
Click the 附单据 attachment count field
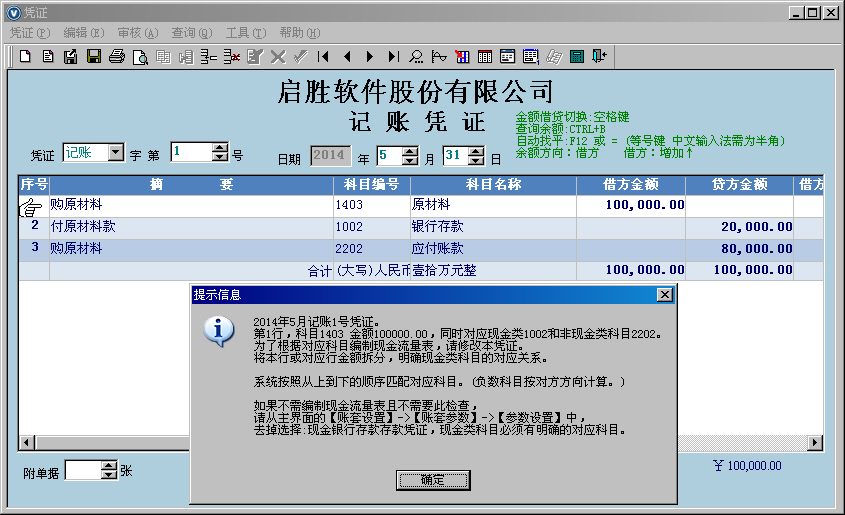[x=84, y=470]
